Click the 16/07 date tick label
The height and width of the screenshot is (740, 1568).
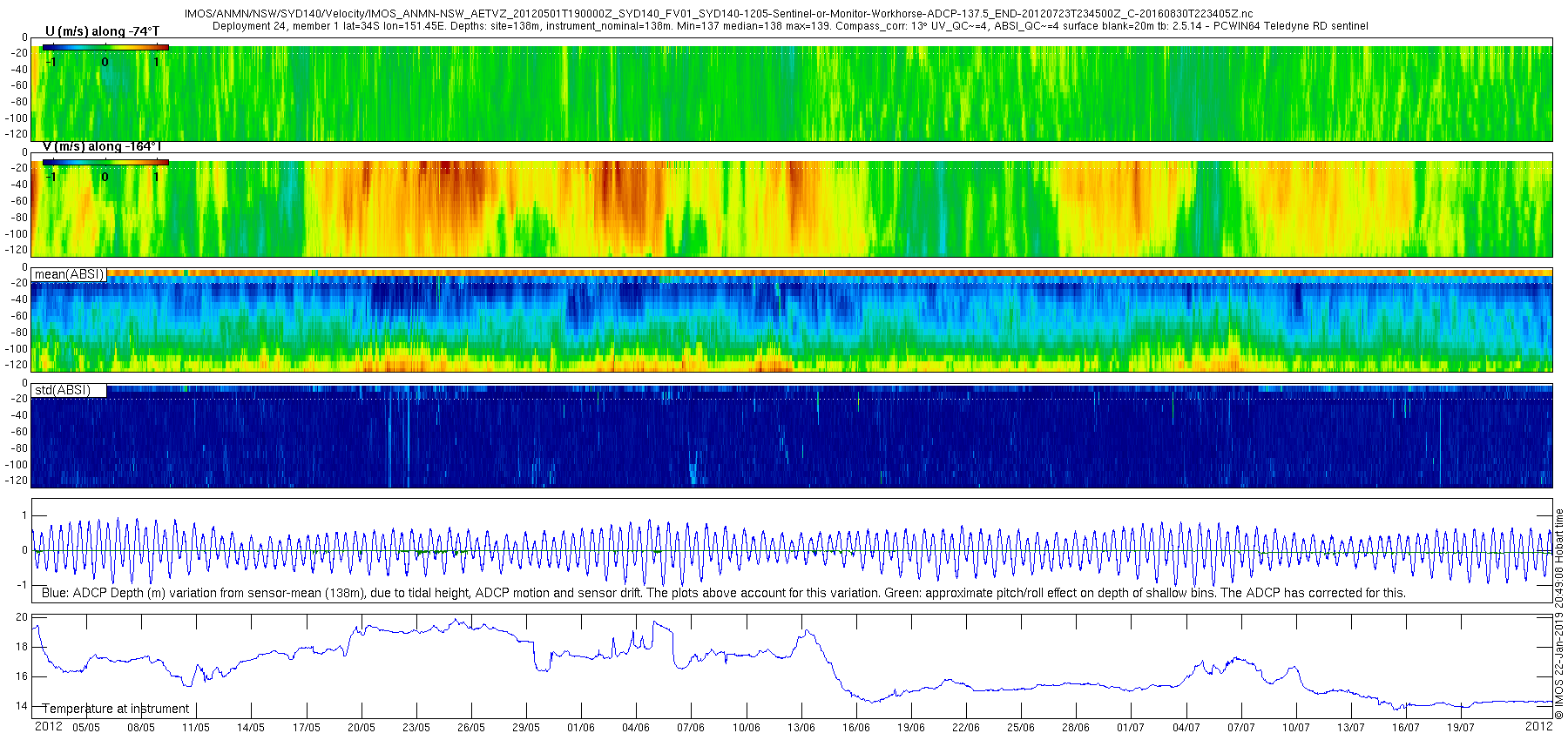1406,728
